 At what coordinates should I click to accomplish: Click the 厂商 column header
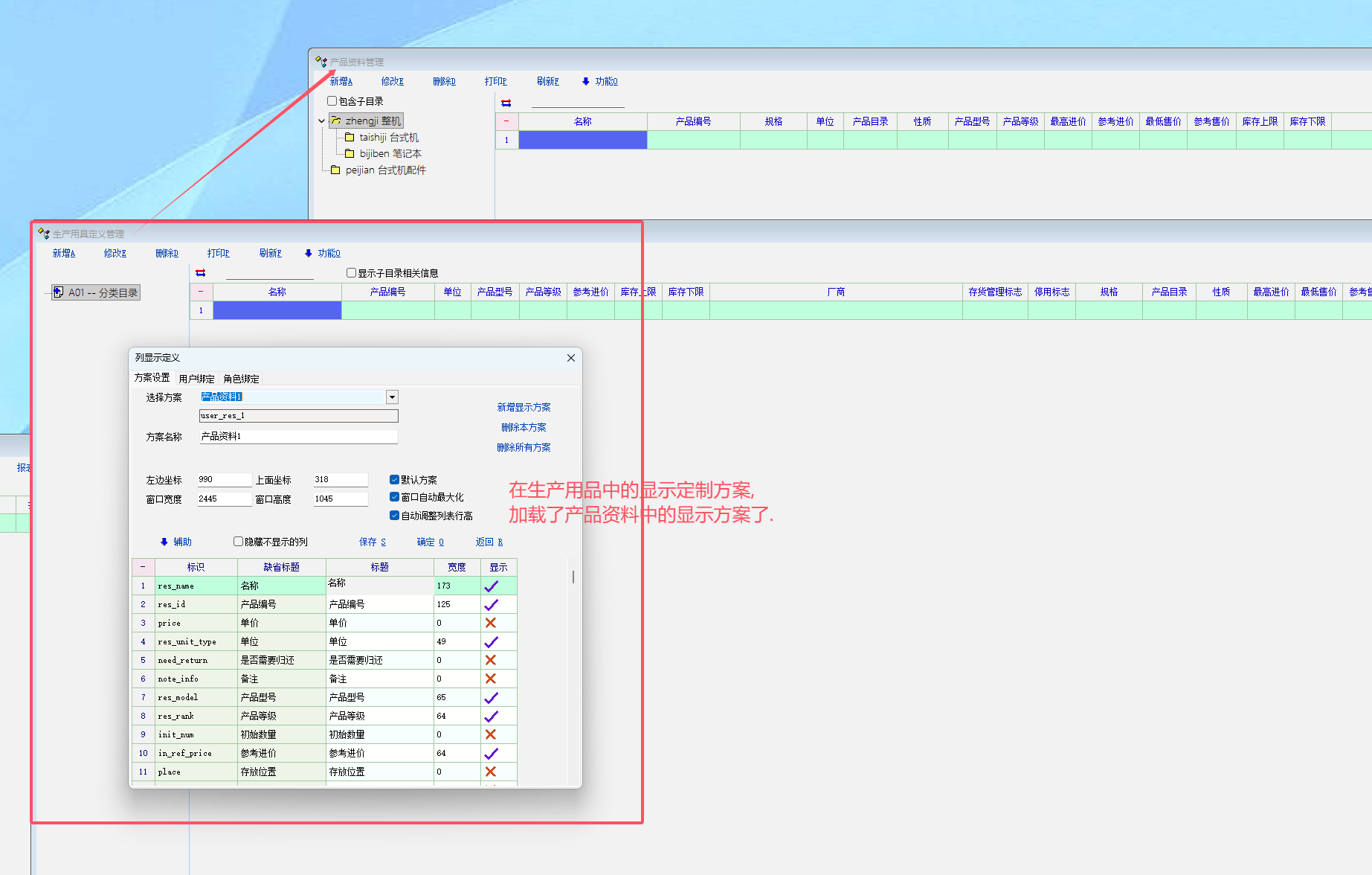pyautogui.click(x=836, y=292)
